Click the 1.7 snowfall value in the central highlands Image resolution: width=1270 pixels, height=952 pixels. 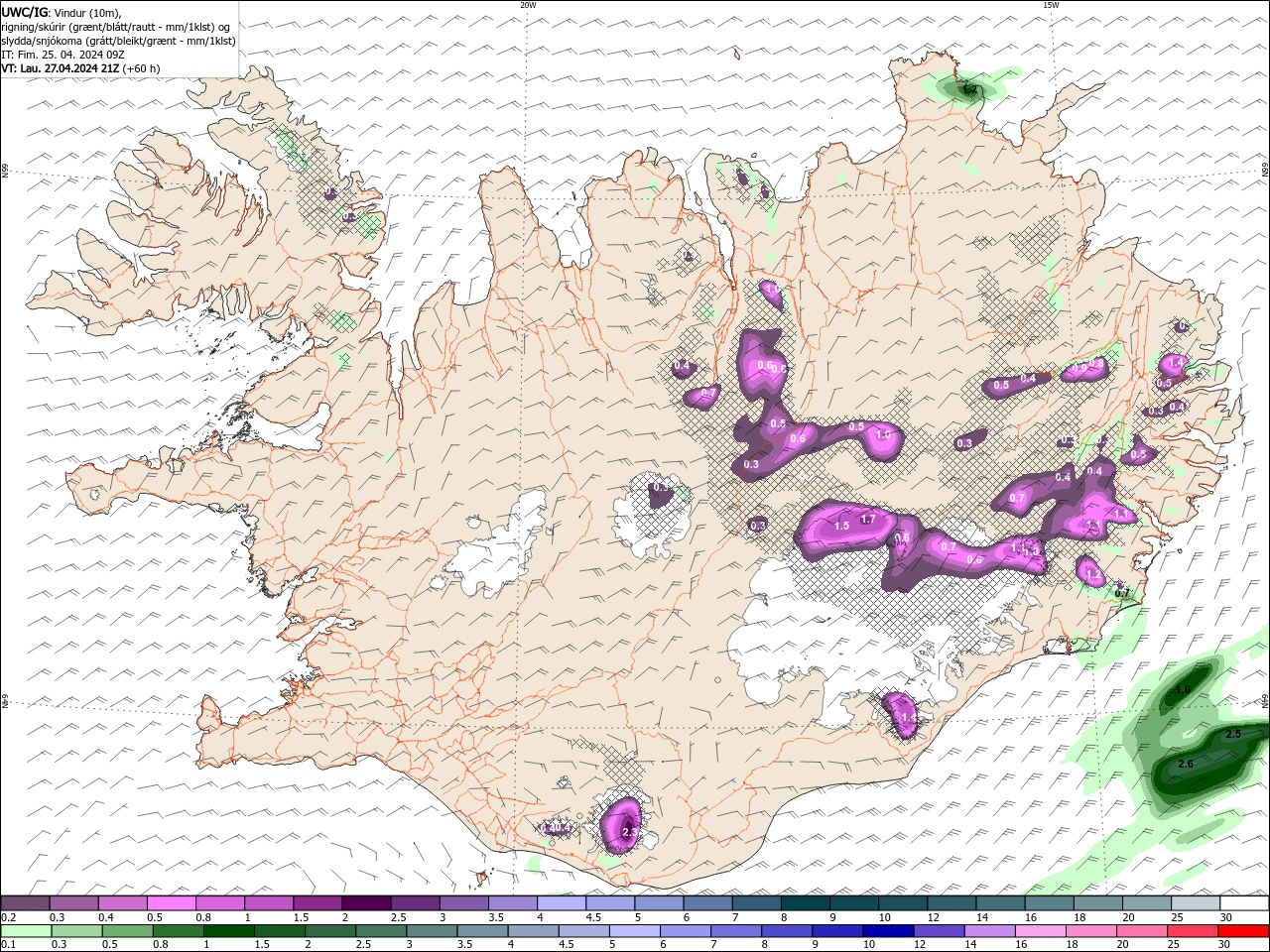tap(868, 519)
